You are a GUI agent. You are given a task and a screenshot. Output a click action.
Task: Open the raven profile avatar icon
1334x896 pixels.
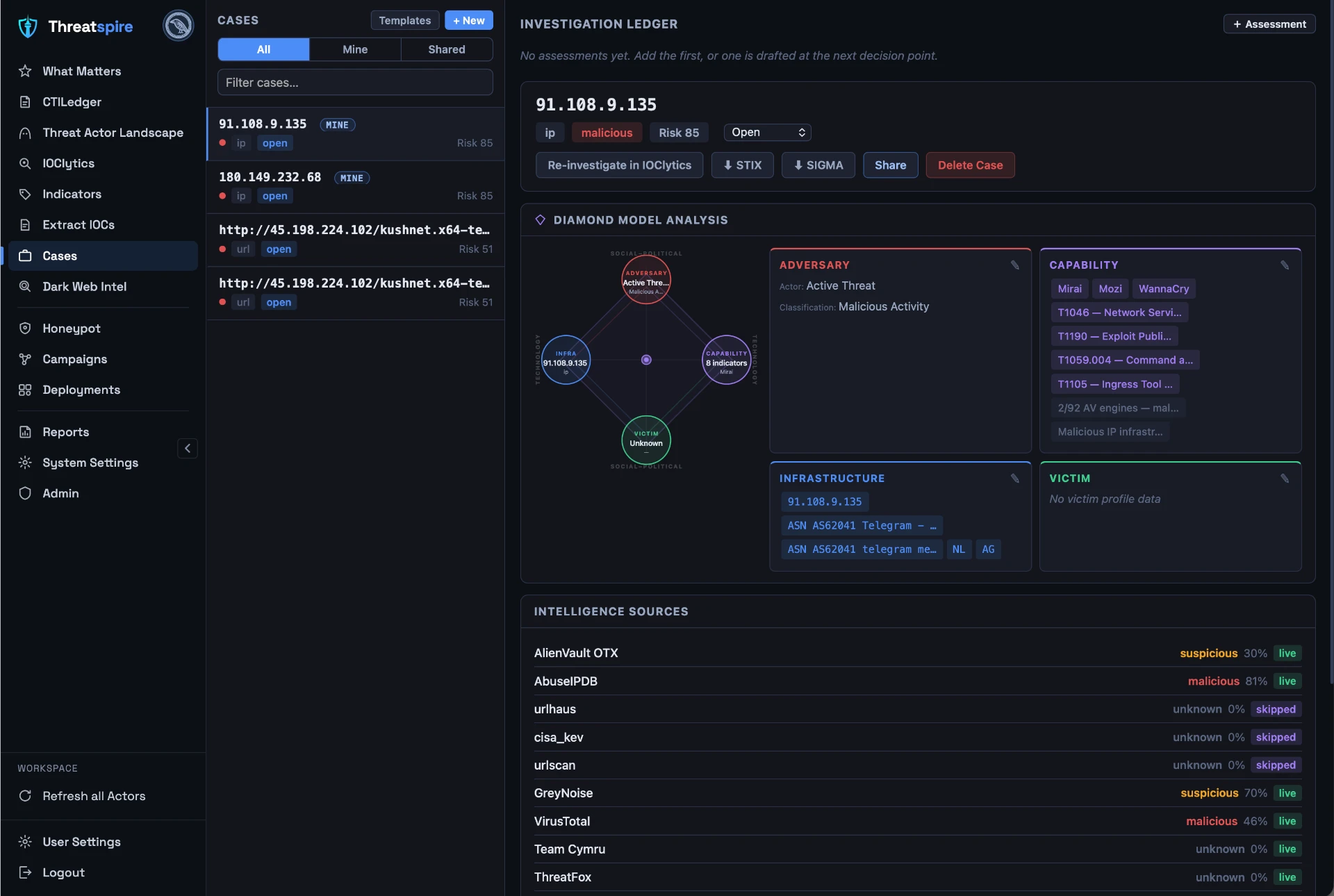click(x=178, y=26)
